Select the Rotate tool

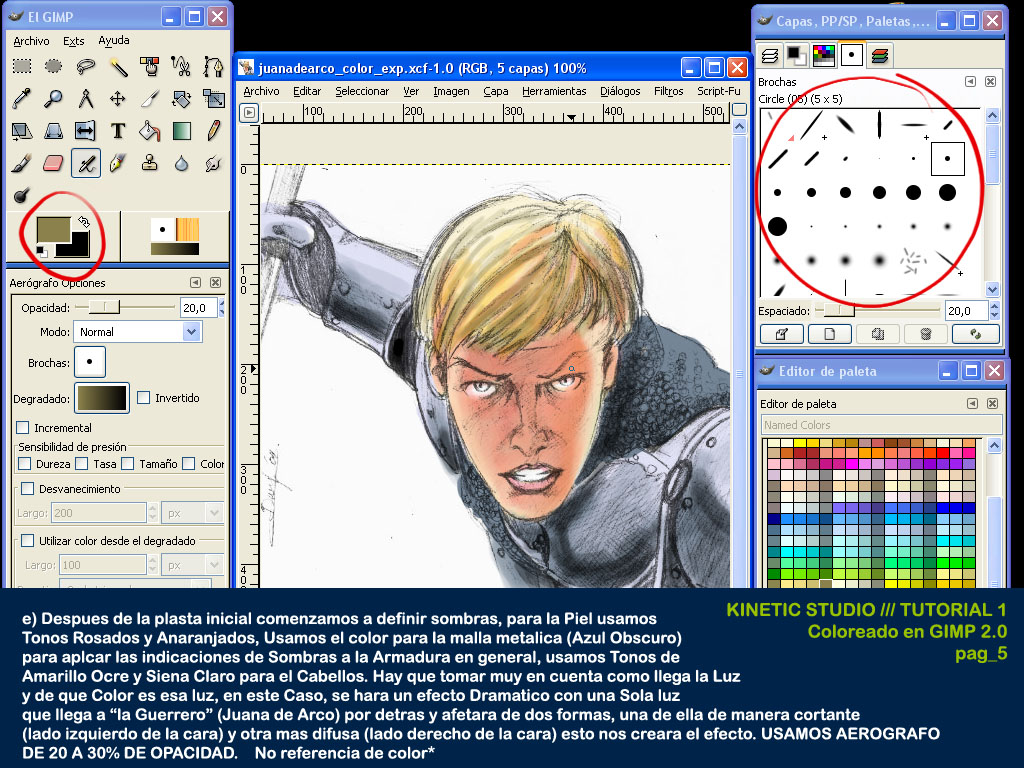[x=181, y=99]
